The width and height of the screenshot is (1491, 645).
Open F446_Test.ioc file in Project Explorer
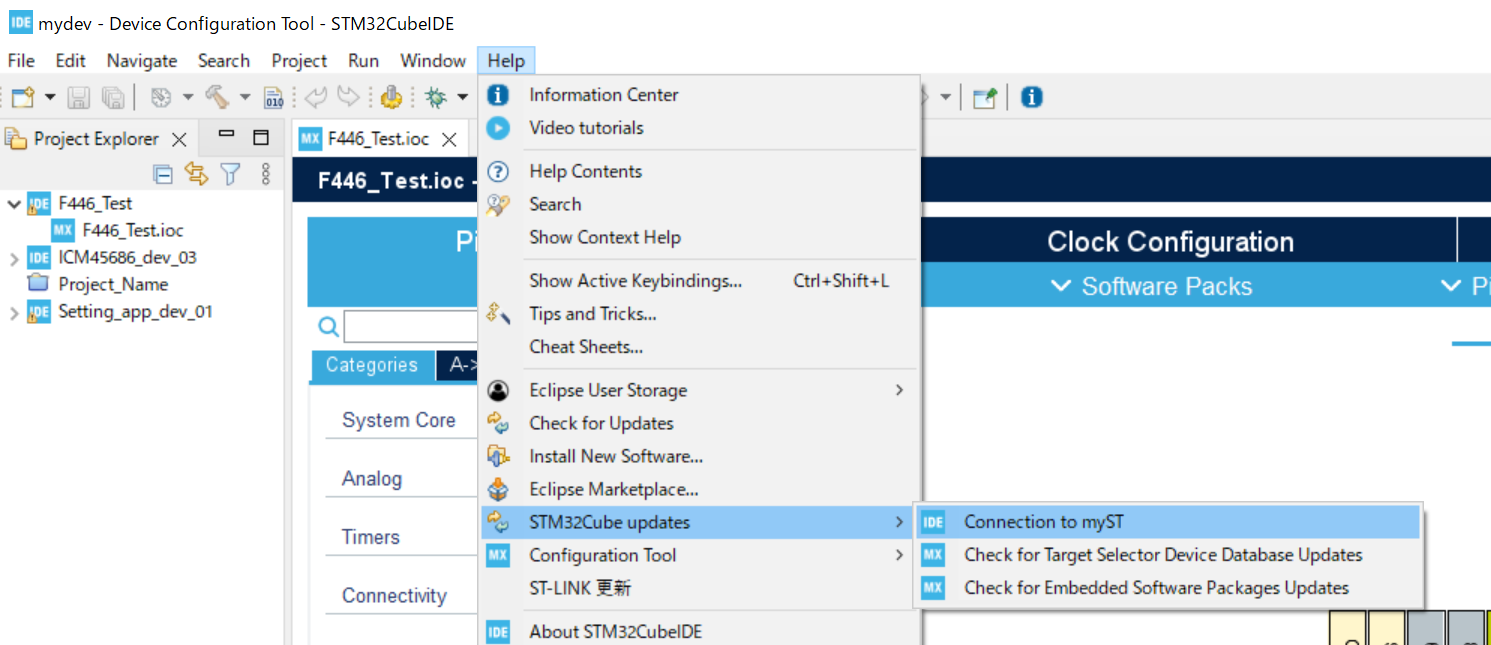[x=132, y=231]
